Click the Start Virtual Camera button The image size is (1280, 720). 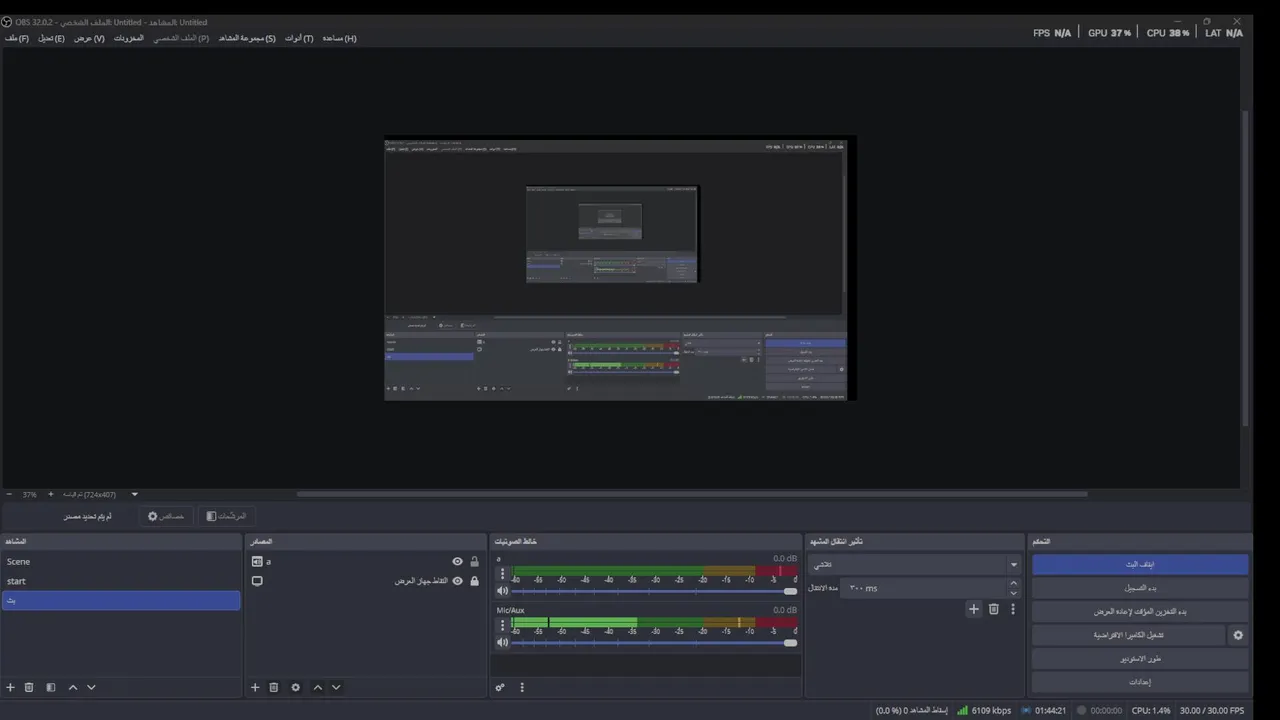pyautogui.click(x=1129, y=635)
